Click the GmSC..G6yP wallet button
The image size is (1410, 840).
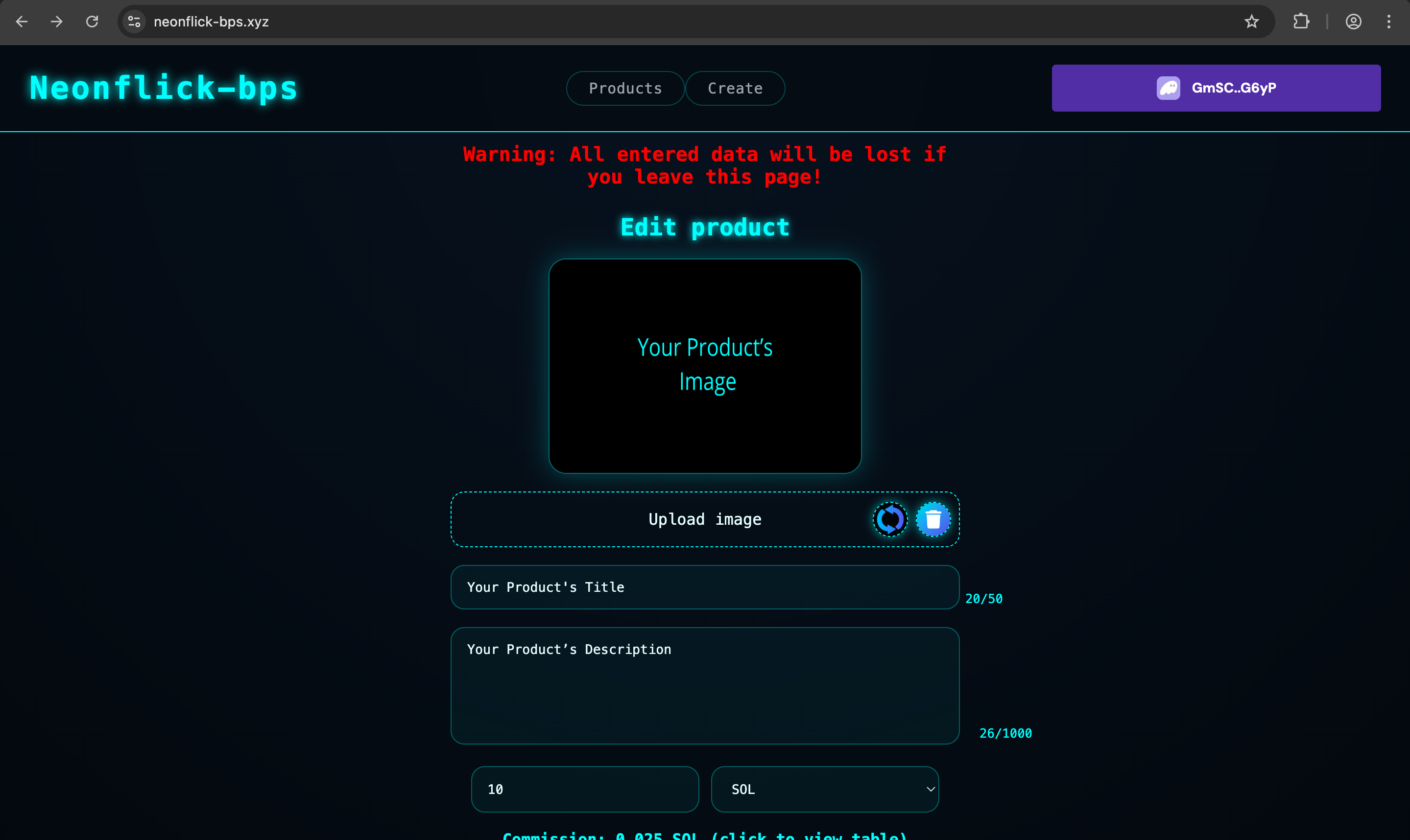1216,88
